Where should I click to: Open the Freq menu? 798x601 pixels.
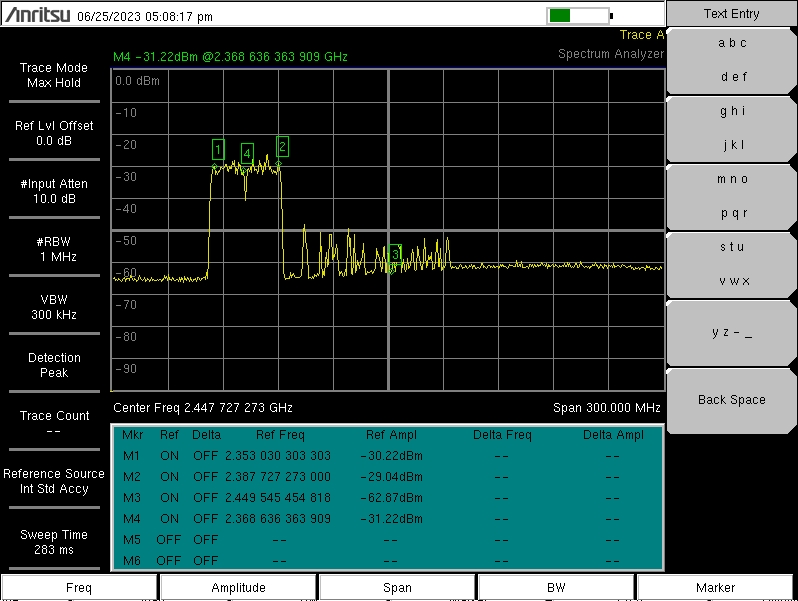(79, 588)
